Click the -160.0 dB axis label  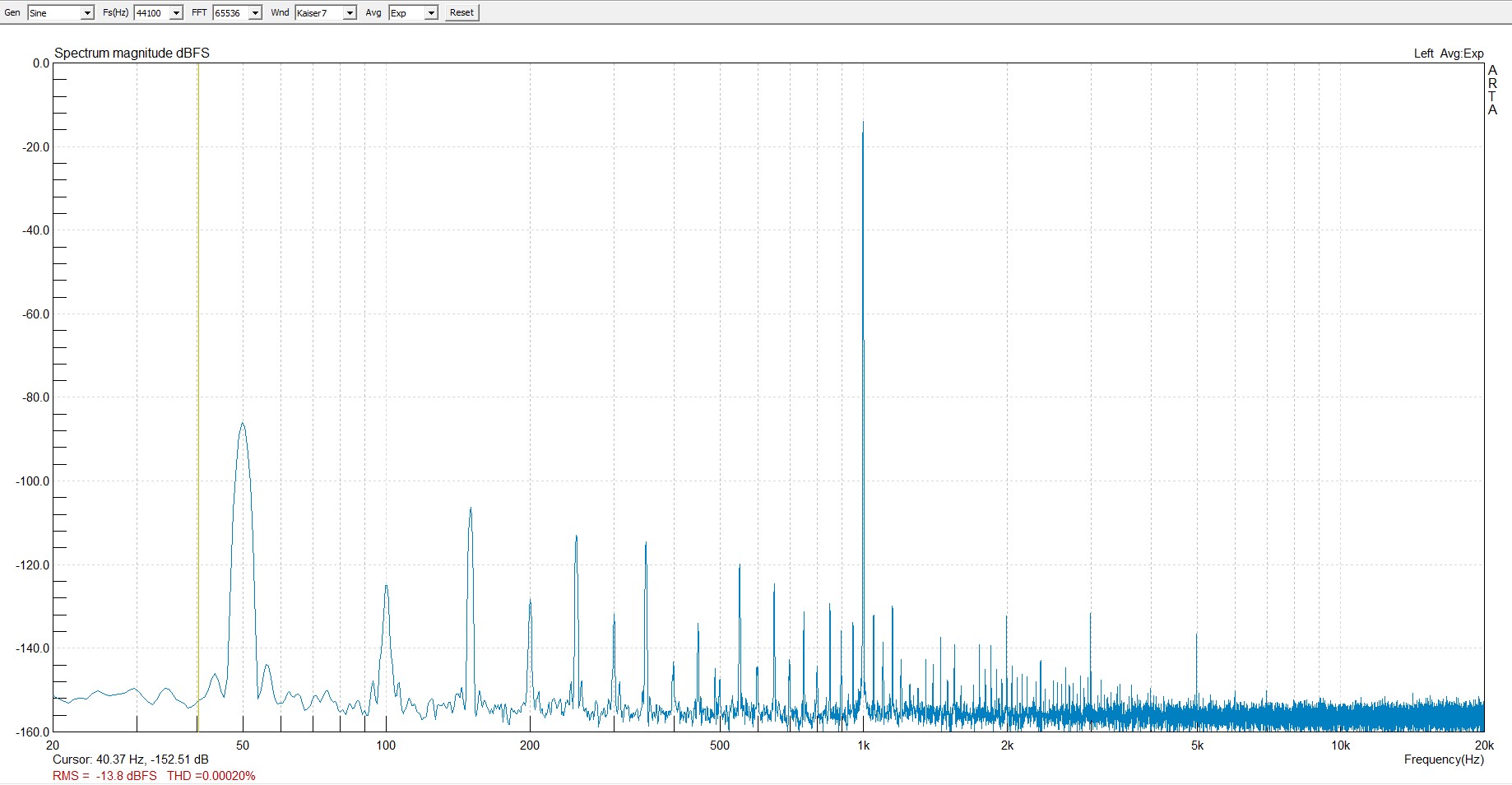pyautogui.click(x=33, y=732)
